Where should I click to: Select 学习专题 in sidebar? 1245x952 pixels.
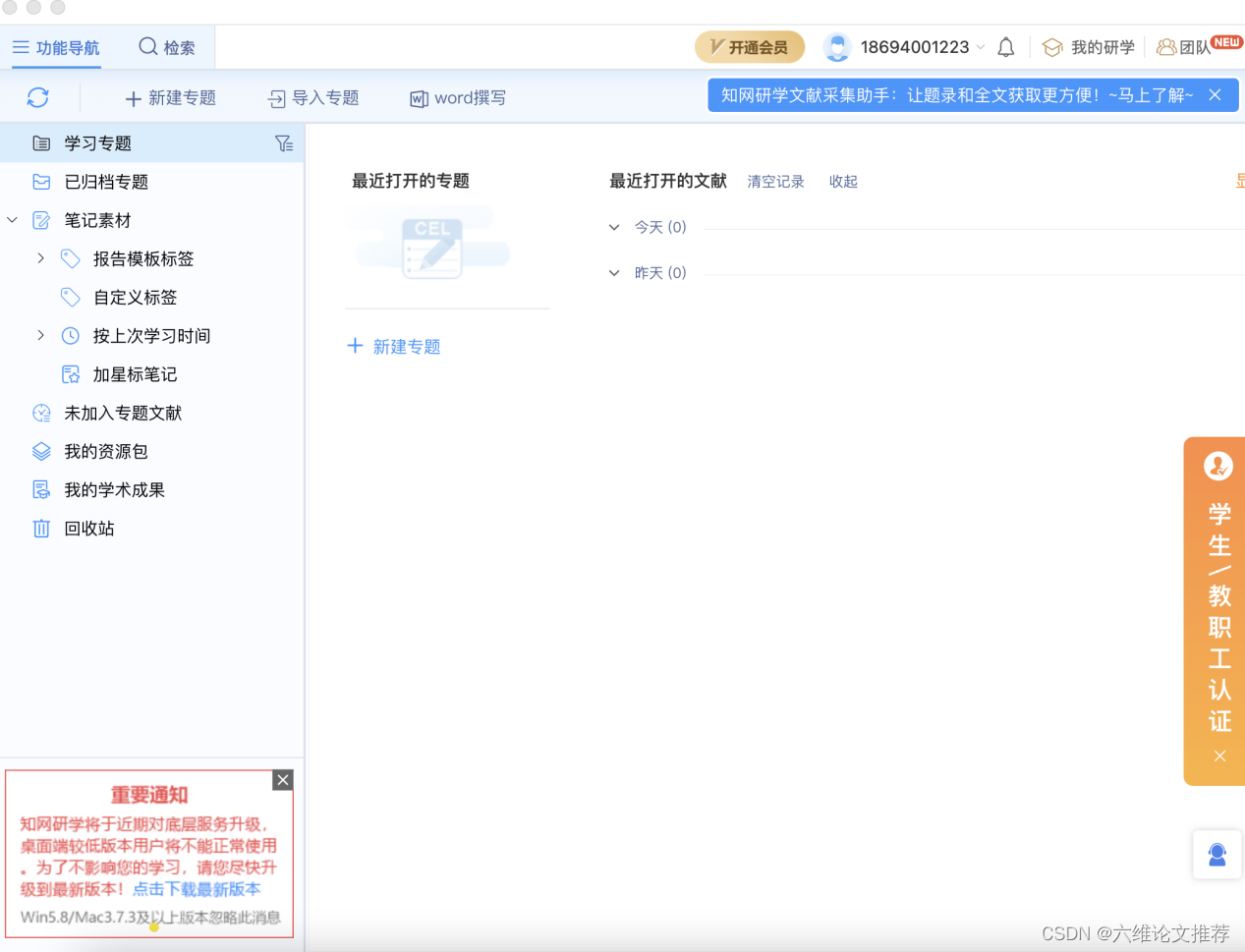[x=152, y=143]
